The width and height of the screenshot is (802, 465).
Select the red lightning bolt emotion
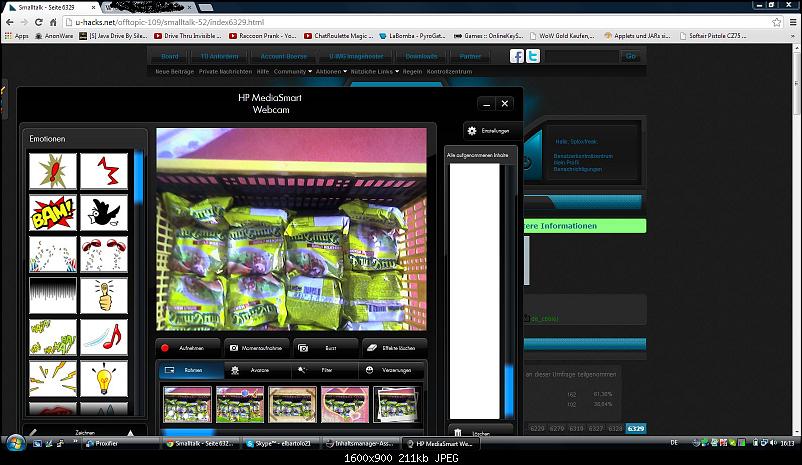click(103, 171)
